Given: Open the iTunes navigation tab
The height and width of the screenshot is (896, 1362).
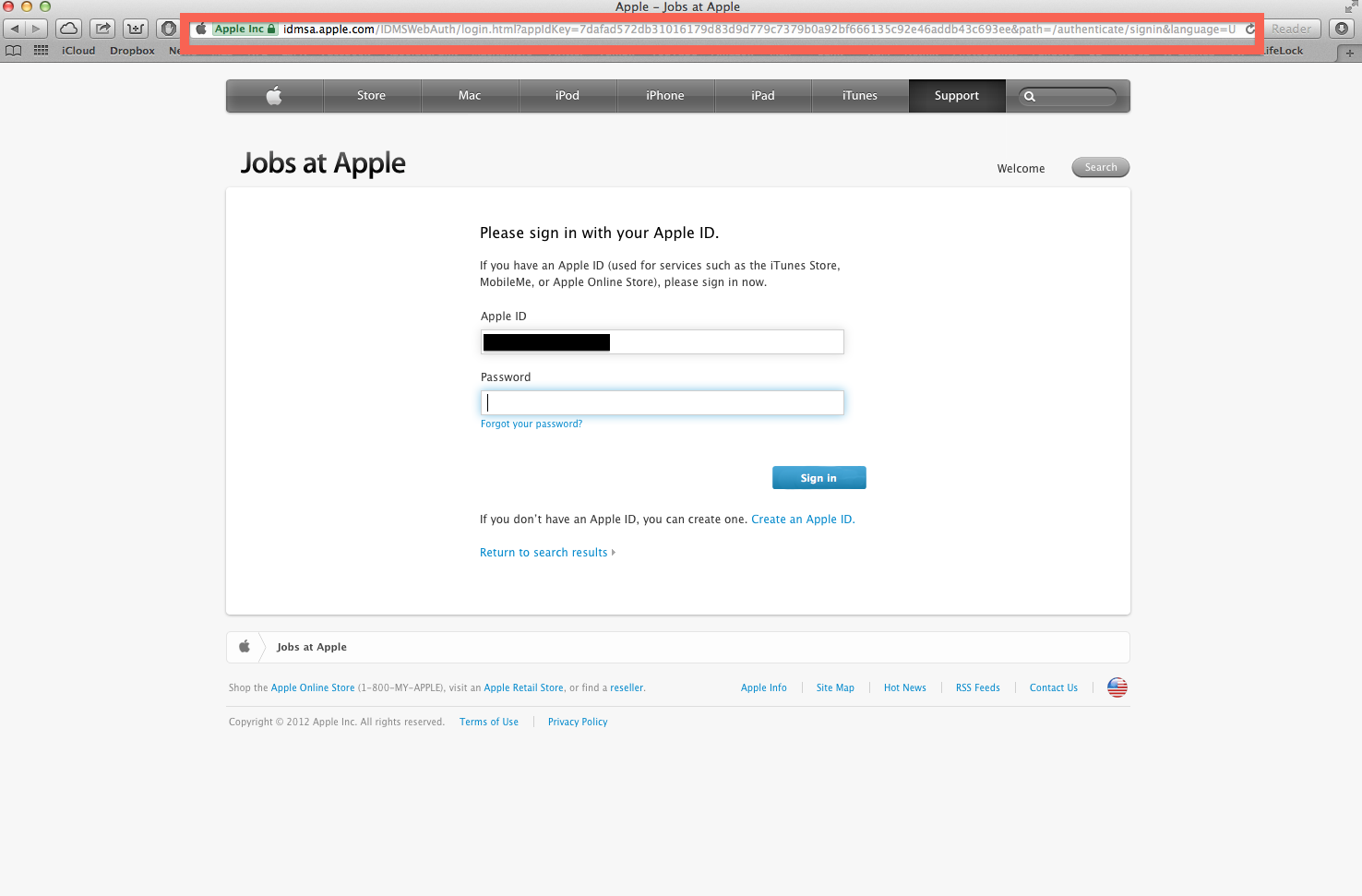Looking at the screenshot, I should (860, 95).
